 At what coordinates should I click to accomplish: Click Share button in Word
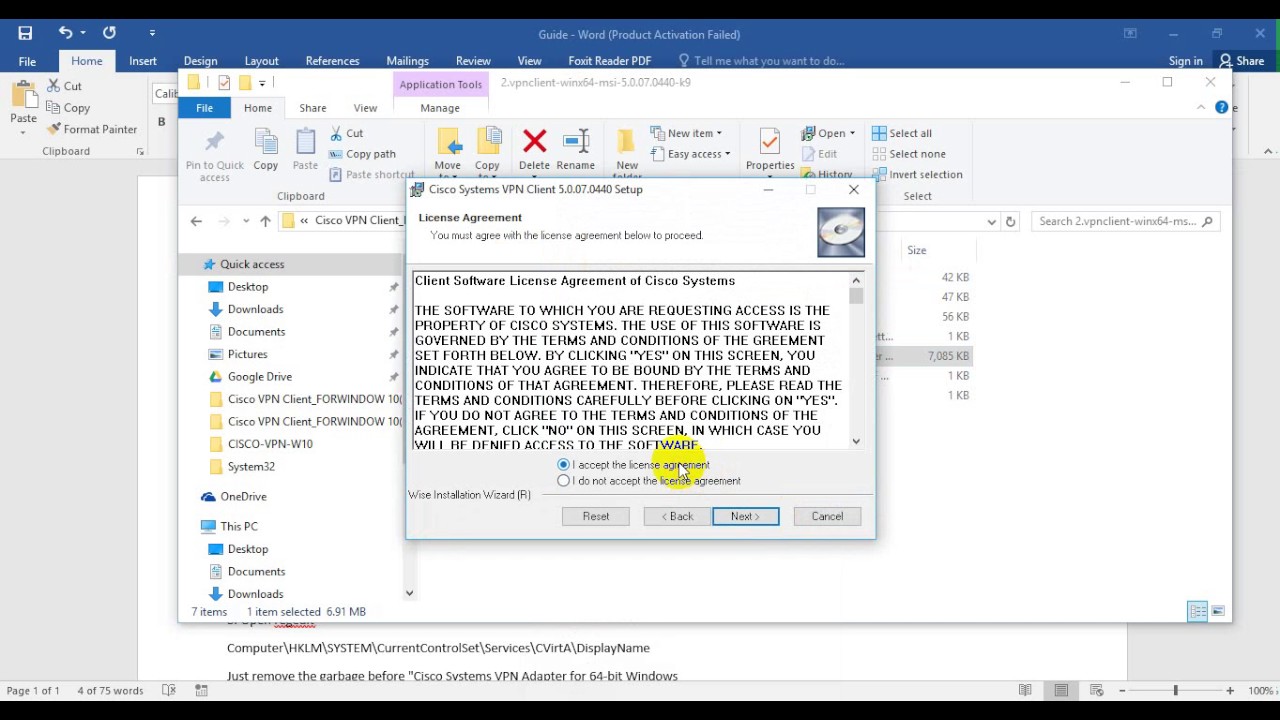1241,61
